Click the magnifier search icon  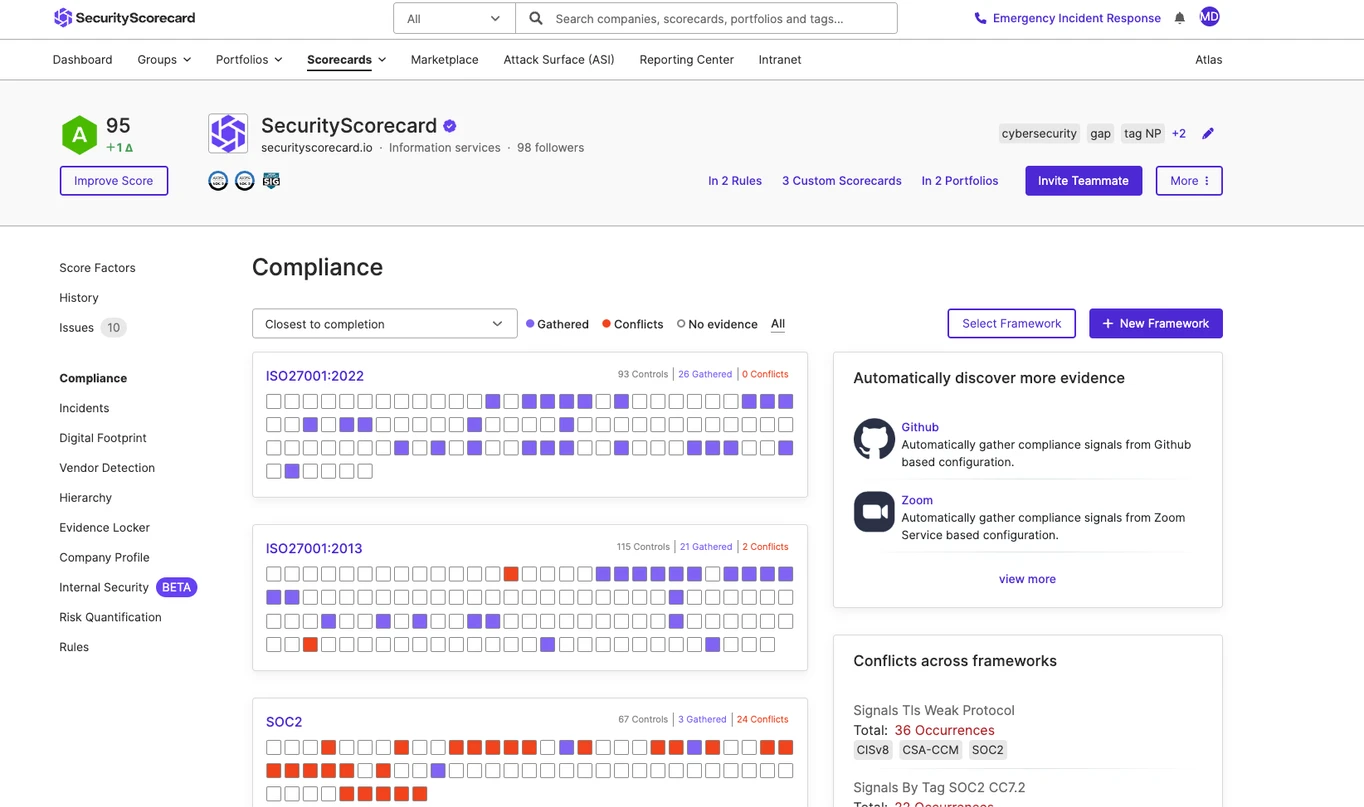point(536,18)
